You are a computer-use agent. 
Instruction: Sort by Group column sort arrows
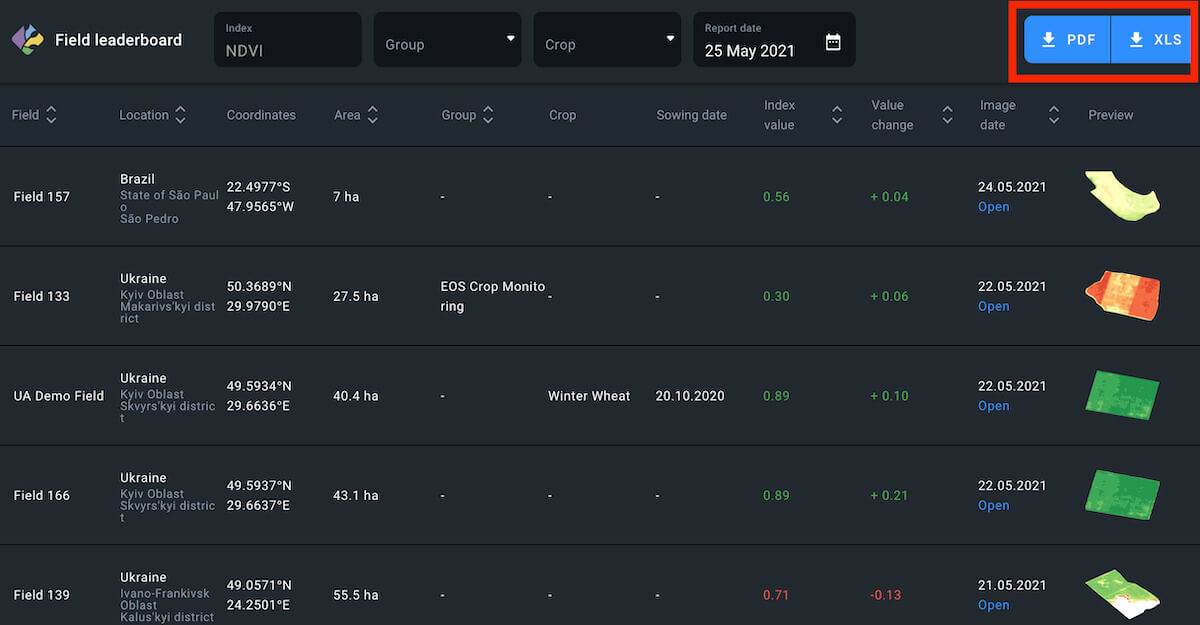[x=488, y=115]
